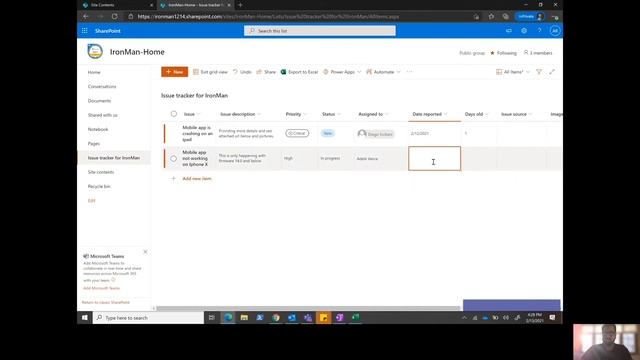Click the browser back arrow
This screenshot has height=360, width=640.
tap(86, 16)
